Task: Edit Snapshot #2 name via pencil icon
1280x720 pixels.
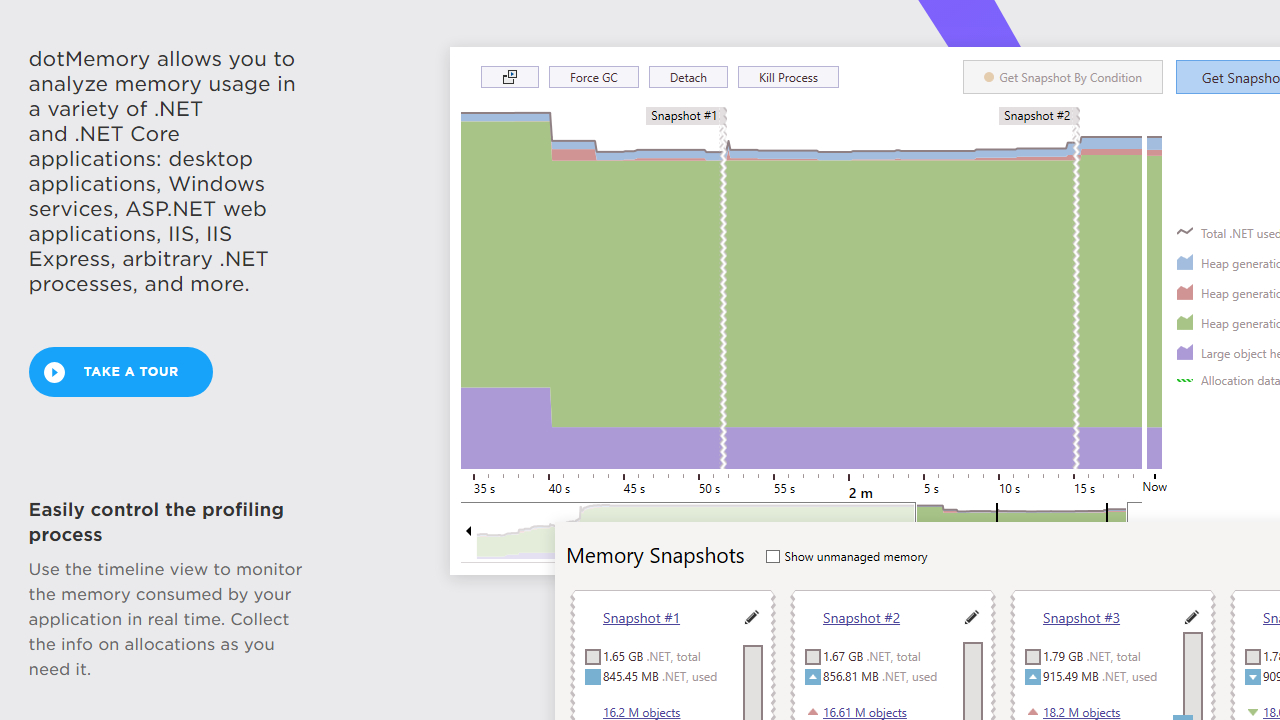Action: coord(971,617)
